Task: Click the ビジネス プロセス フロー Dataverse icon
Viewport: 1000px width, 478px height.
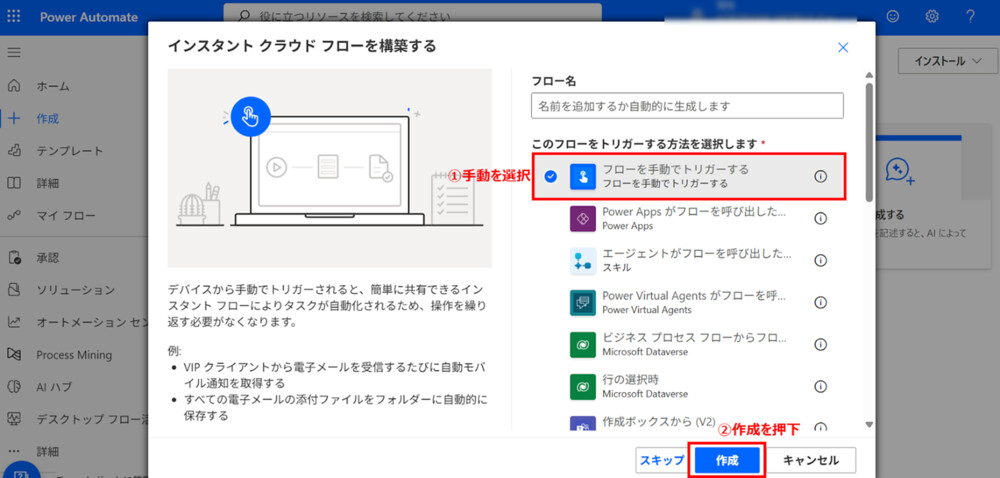Action: (x=583, y=344)
